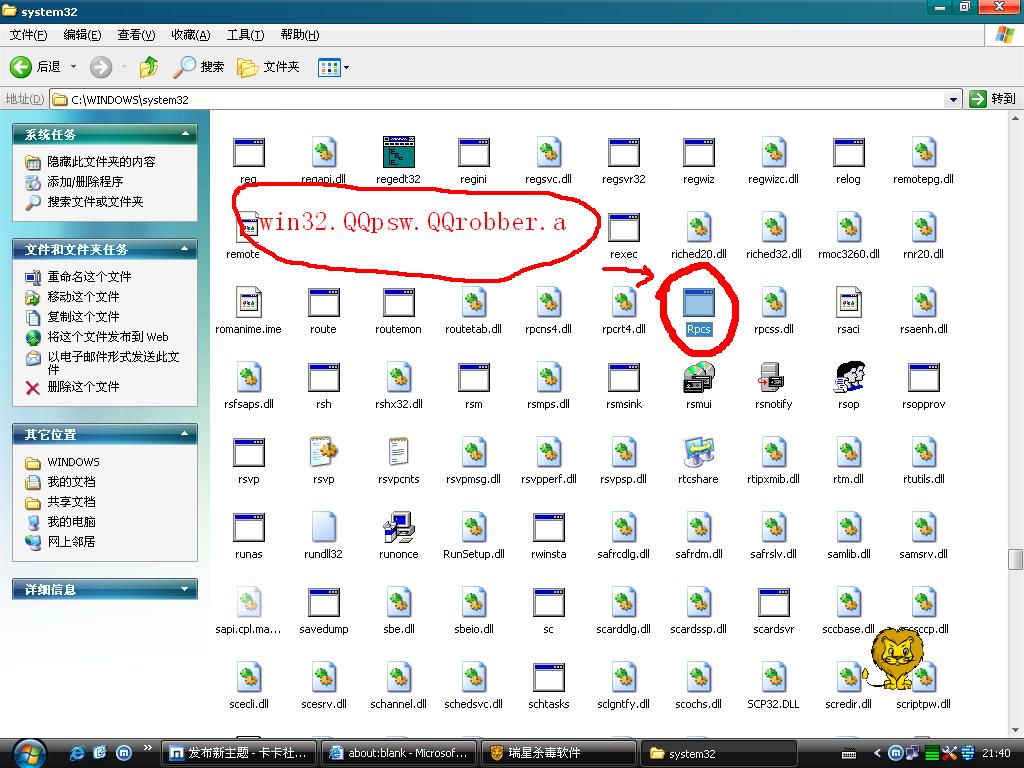Select the SCP32.DLL file icon

click(773, 677)
